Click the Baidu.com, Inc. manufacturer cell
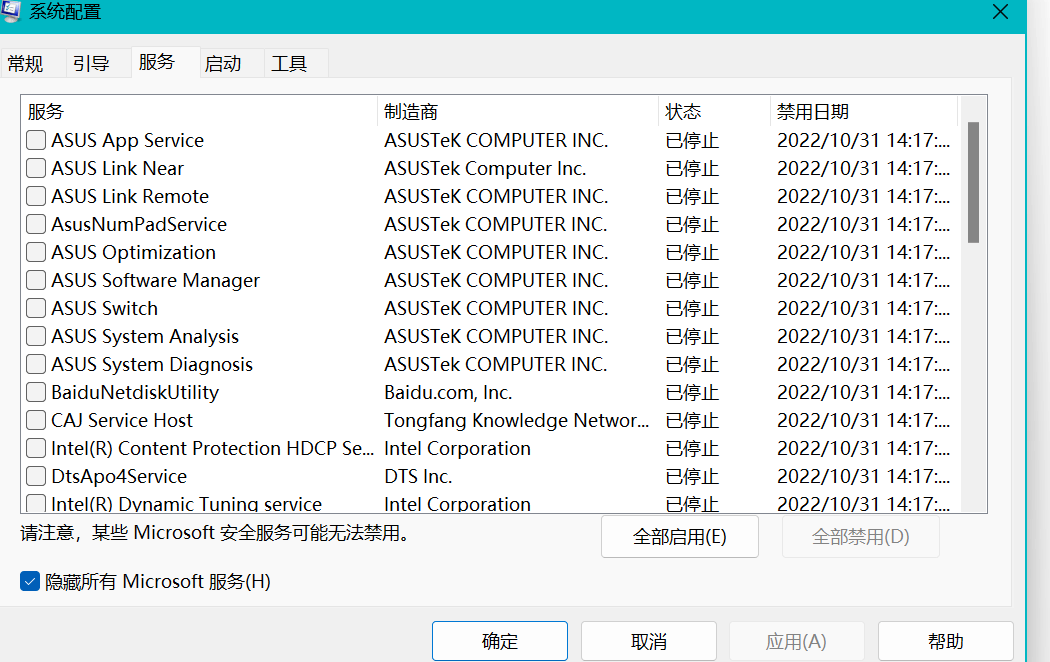 pyautogui.click(x=448, y=392)
